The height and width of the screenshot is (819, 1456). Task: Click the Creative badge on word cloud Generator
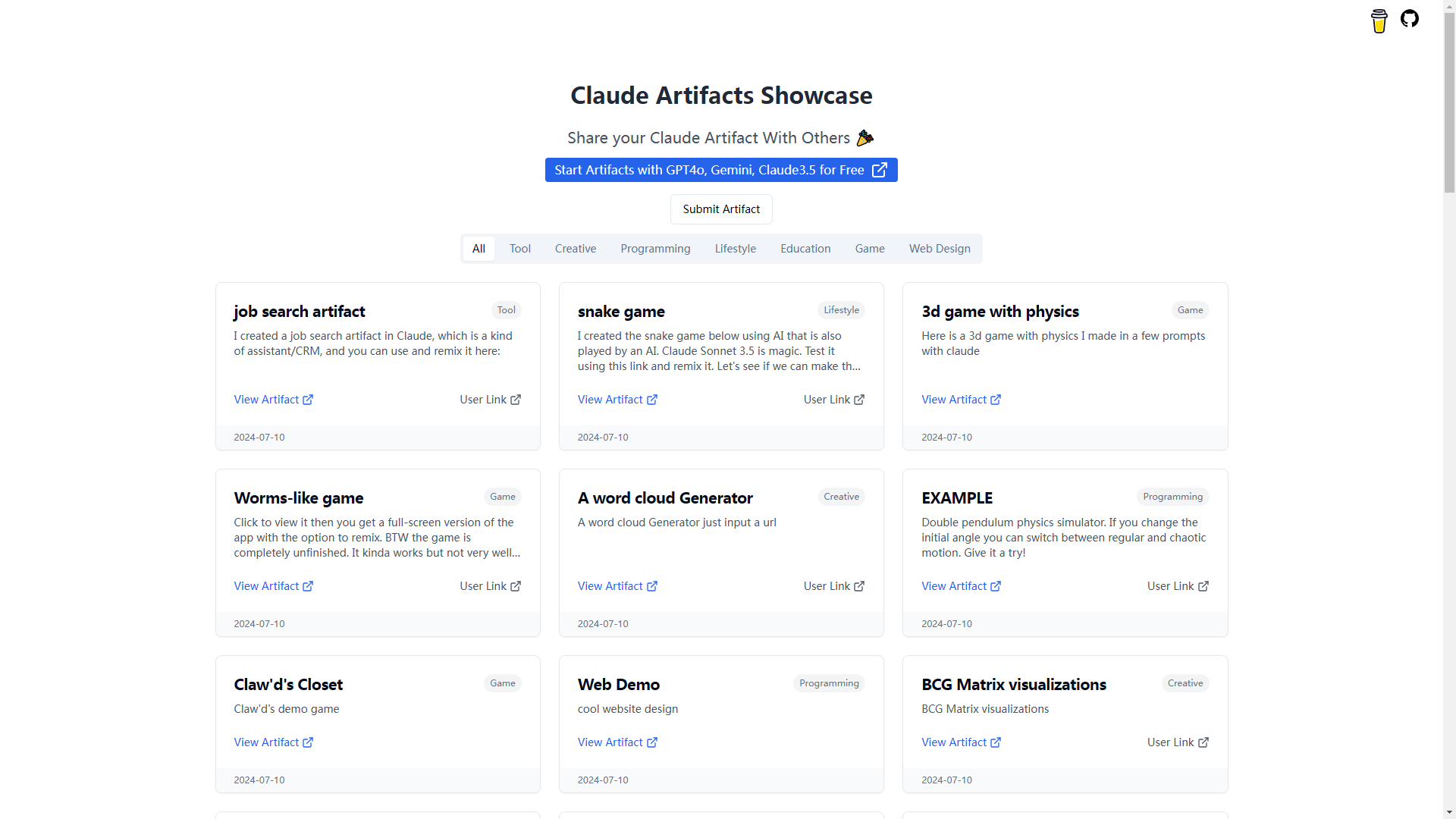(842, 497)
